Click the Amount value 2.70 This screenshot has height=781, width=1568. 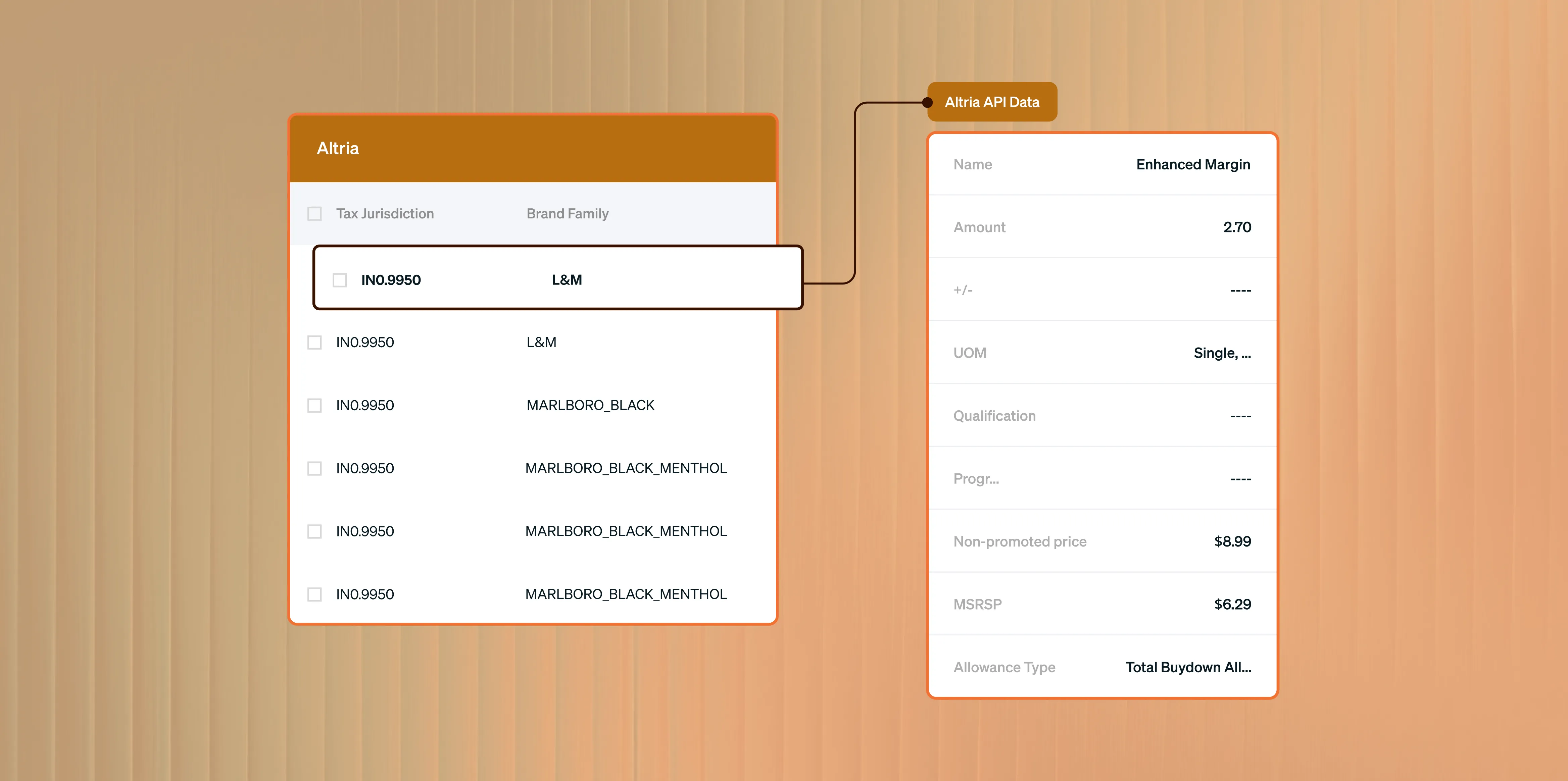click(1237, 227)
